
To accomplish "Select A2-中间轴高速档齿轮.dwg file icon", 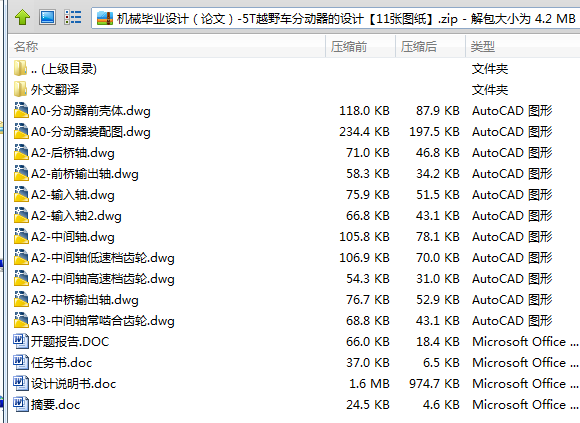I will click(x=21, y=278).
